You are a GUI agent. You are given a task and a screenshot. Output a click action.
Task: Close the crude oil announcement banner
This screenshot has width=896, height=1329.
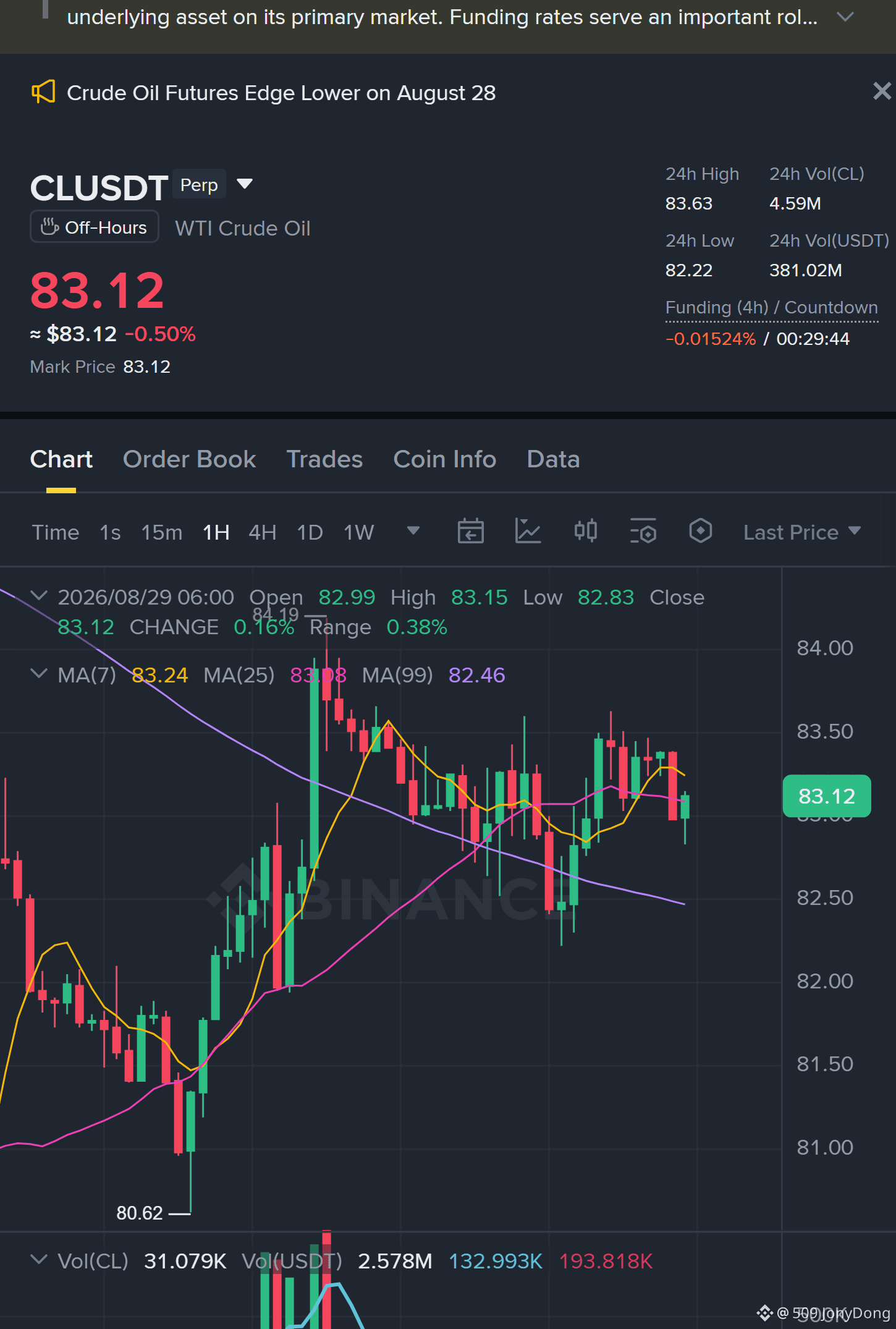point(882,91)
